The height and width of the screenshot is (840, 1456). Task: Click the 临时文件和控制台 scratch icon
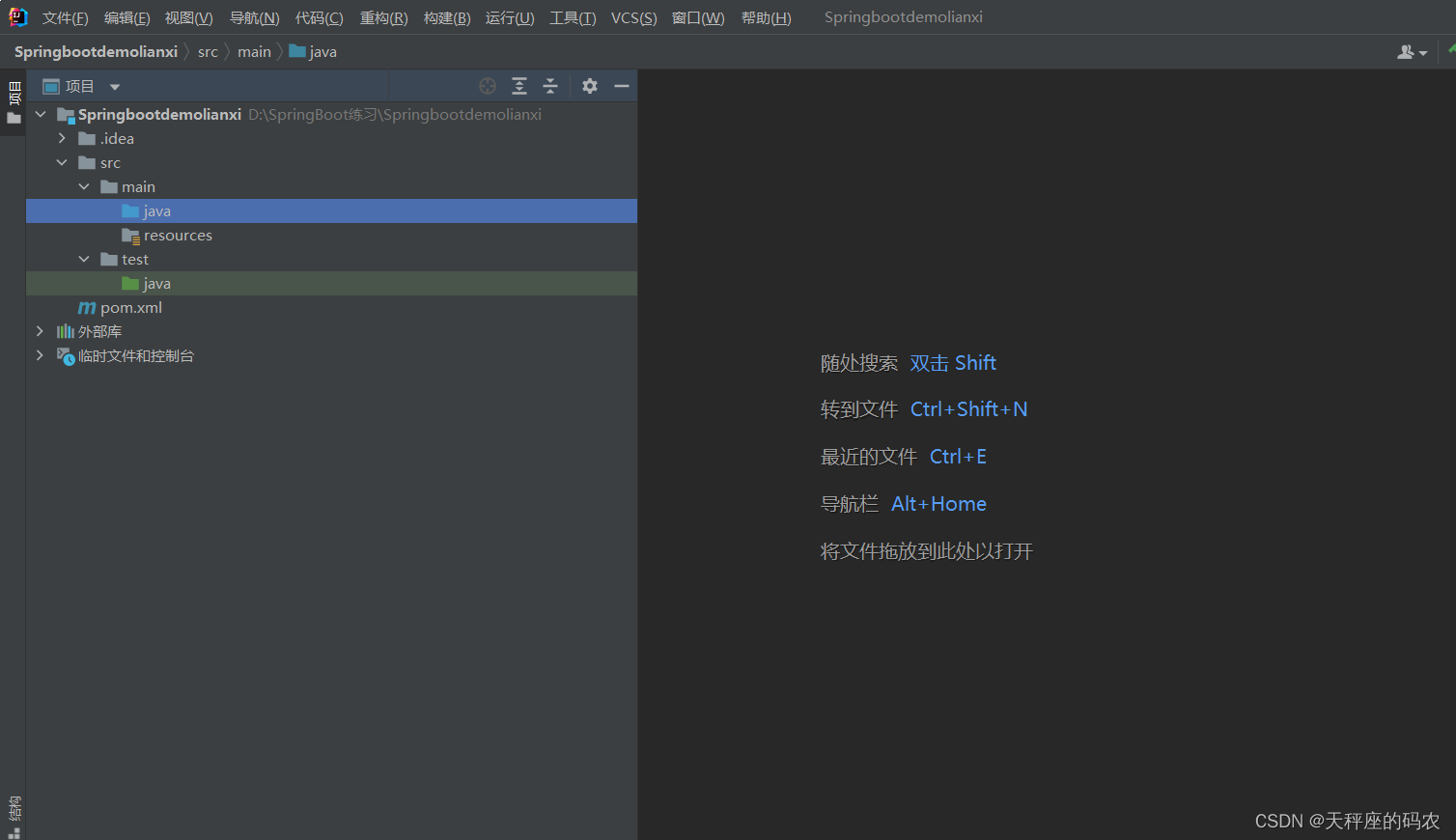(x=66, y=356)
